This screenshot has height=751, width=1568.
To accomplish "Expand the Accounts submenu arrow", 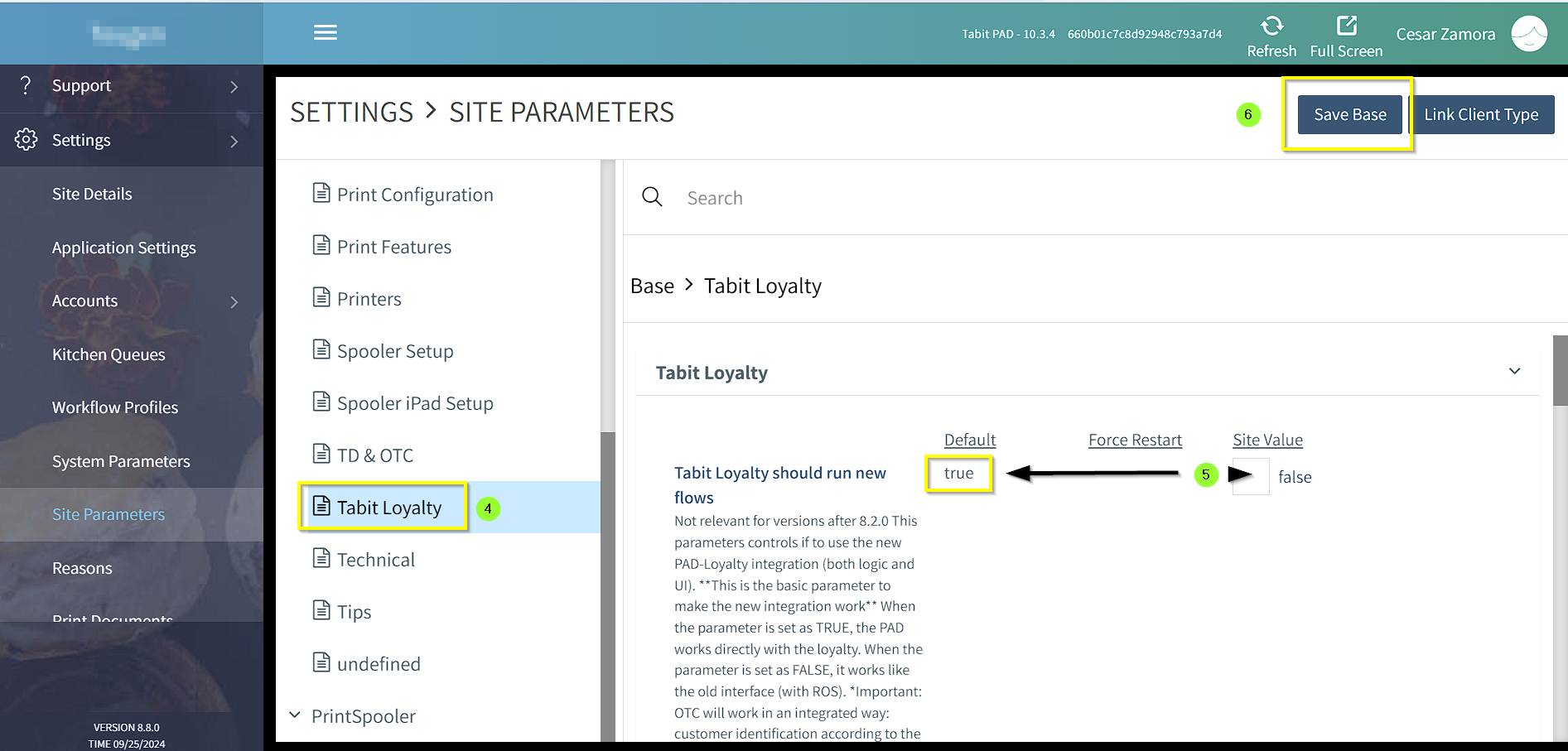I will pos(234,302).
